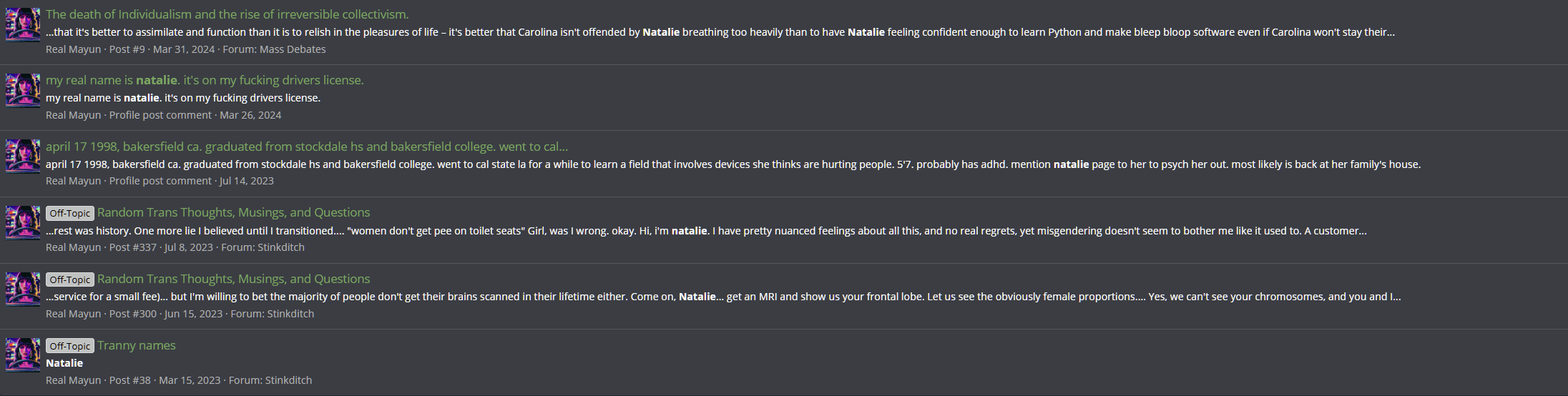Open title of Jul 14, 2023 profile comment
This screenshot has height=396, width=1568.
[306, 147]
